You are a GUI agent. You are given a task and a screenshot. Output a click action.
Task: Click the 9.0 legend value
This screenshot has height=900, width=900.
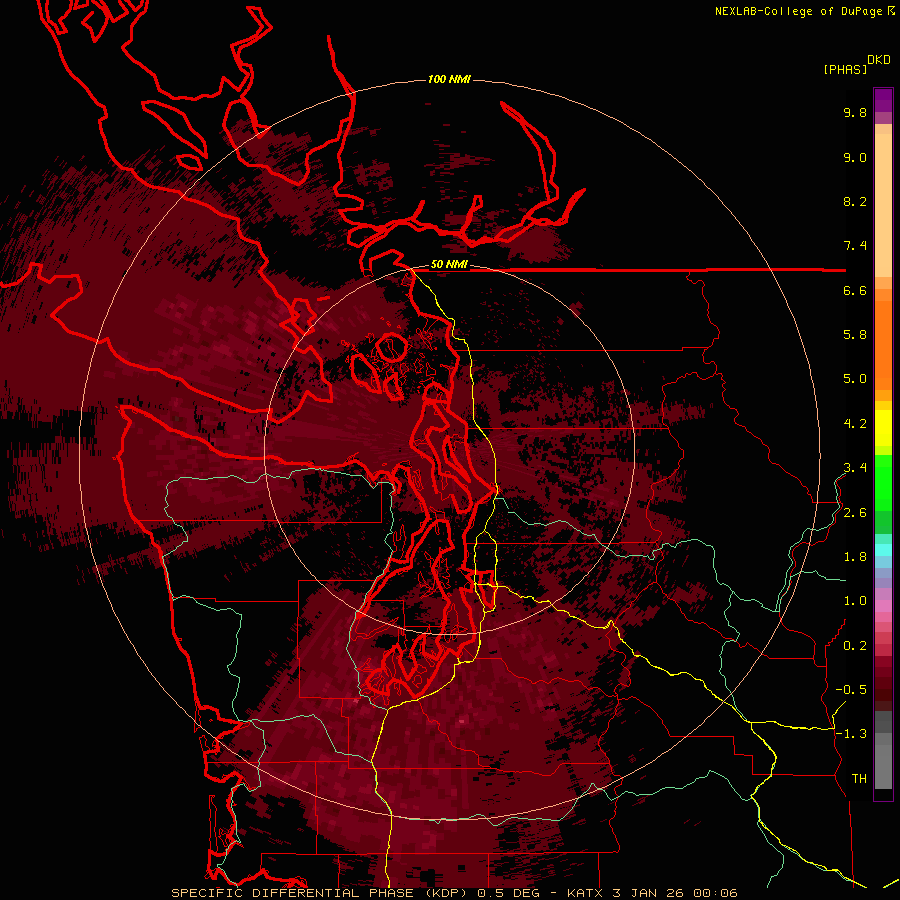855,157
